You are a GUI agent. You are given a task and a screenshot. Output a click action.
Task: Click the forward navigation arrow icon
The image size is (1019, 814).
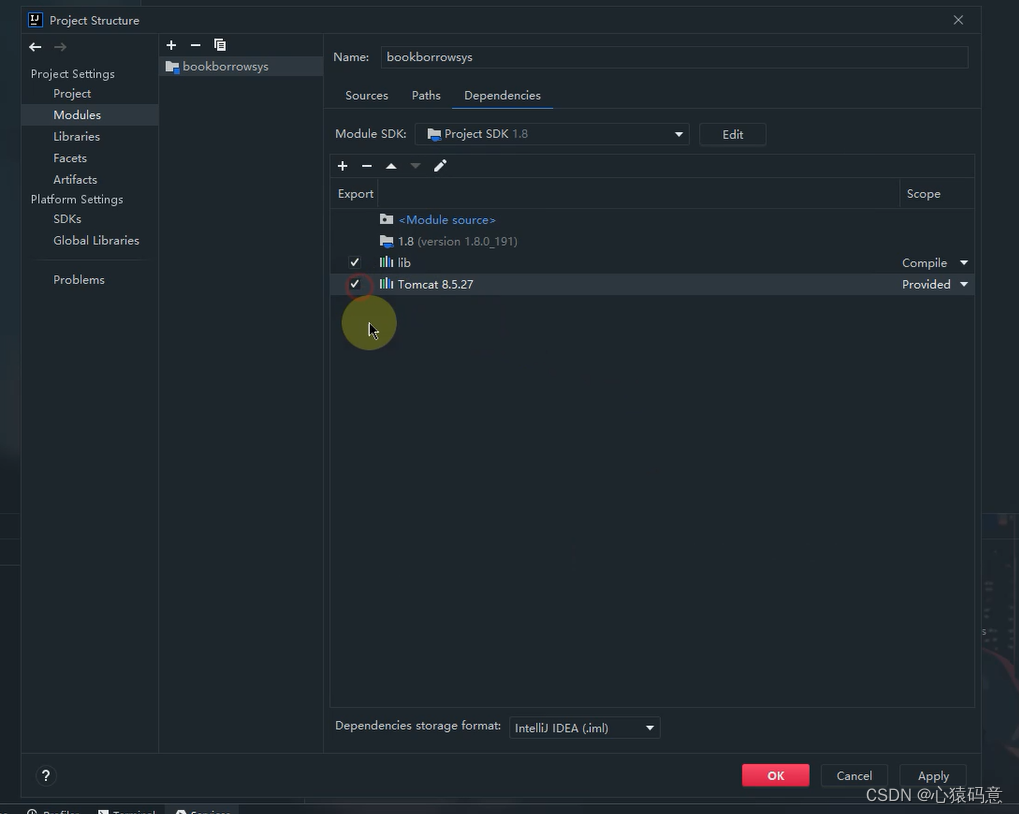click(x=60, y=47)
